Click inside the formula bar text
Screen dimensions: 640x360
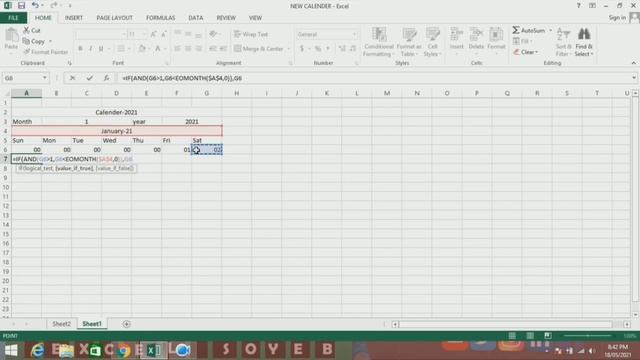[182, 78]
